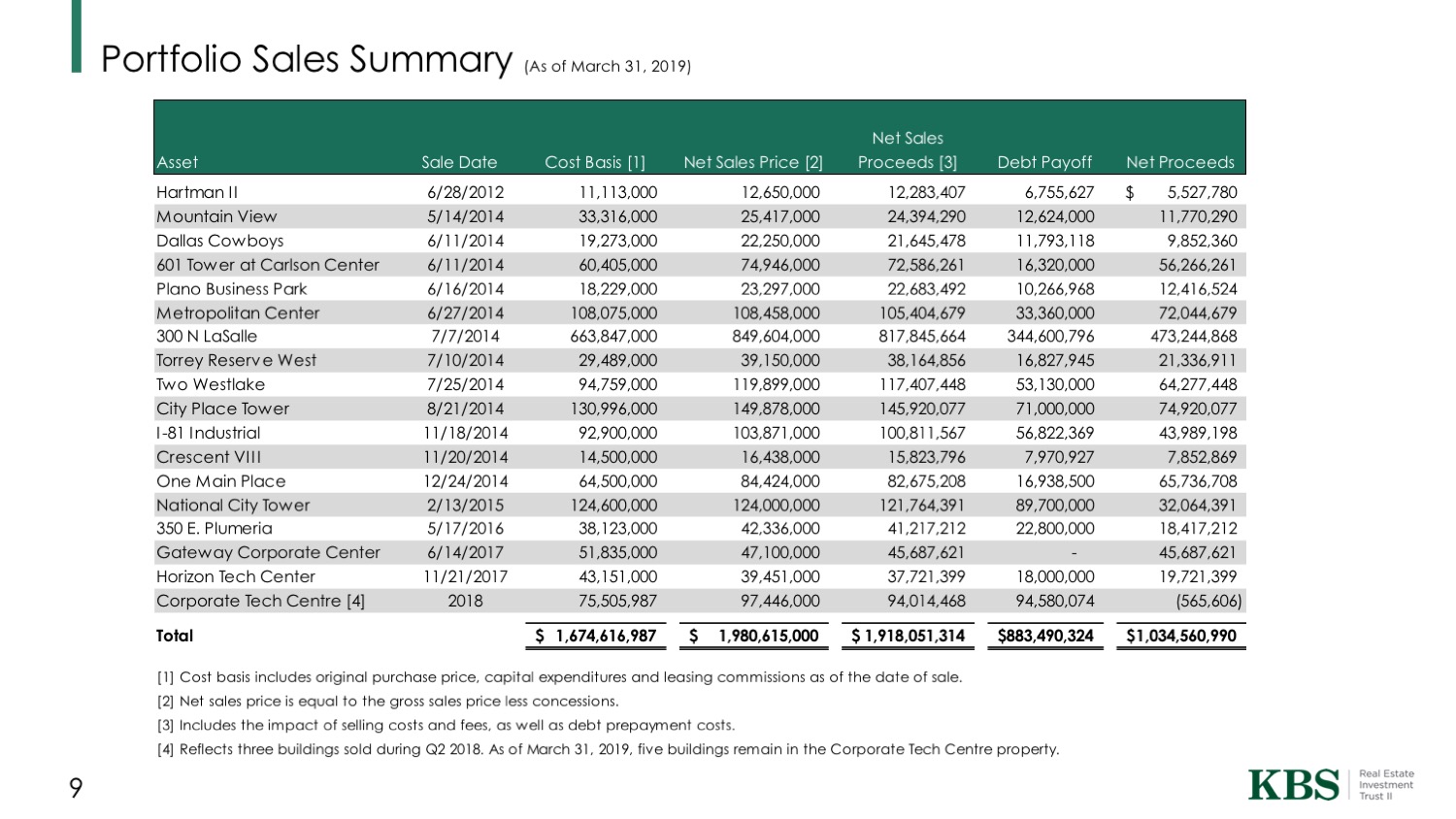Select the 'City Place Tower' asset name
The image size is (1456, 819).
[223, 409]
